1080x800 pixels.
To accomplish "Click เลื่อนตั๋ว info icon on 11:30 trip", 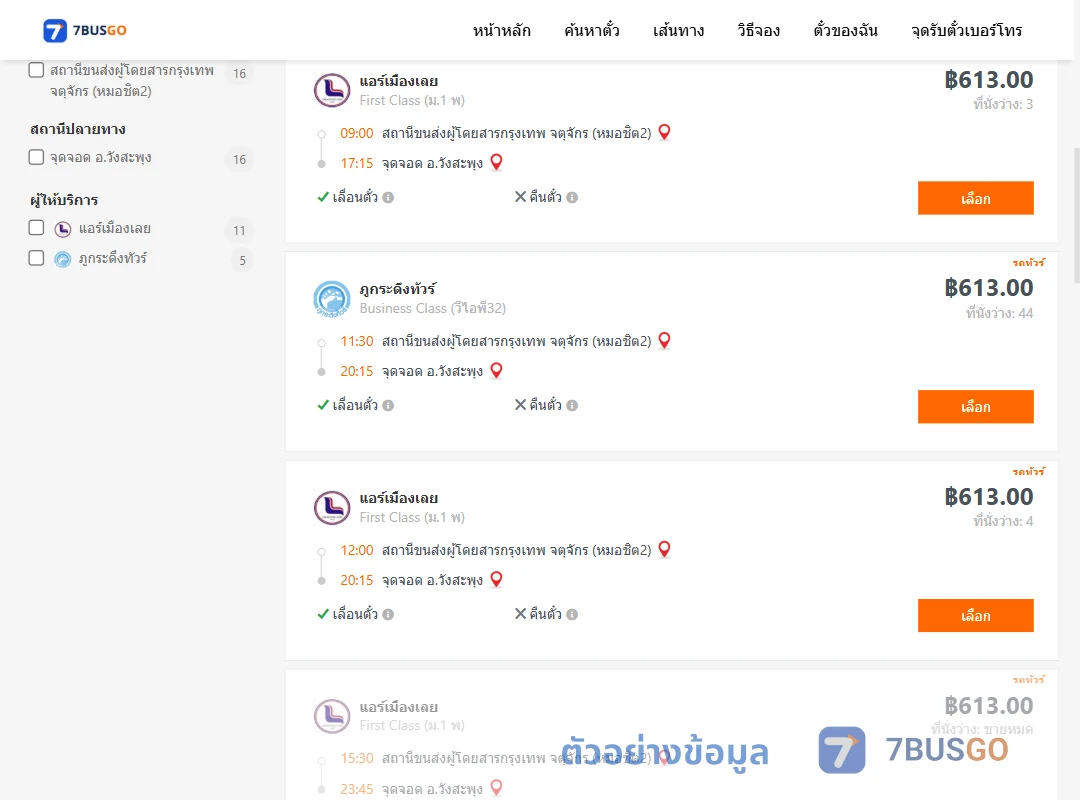I will click(x=388, y=406).
